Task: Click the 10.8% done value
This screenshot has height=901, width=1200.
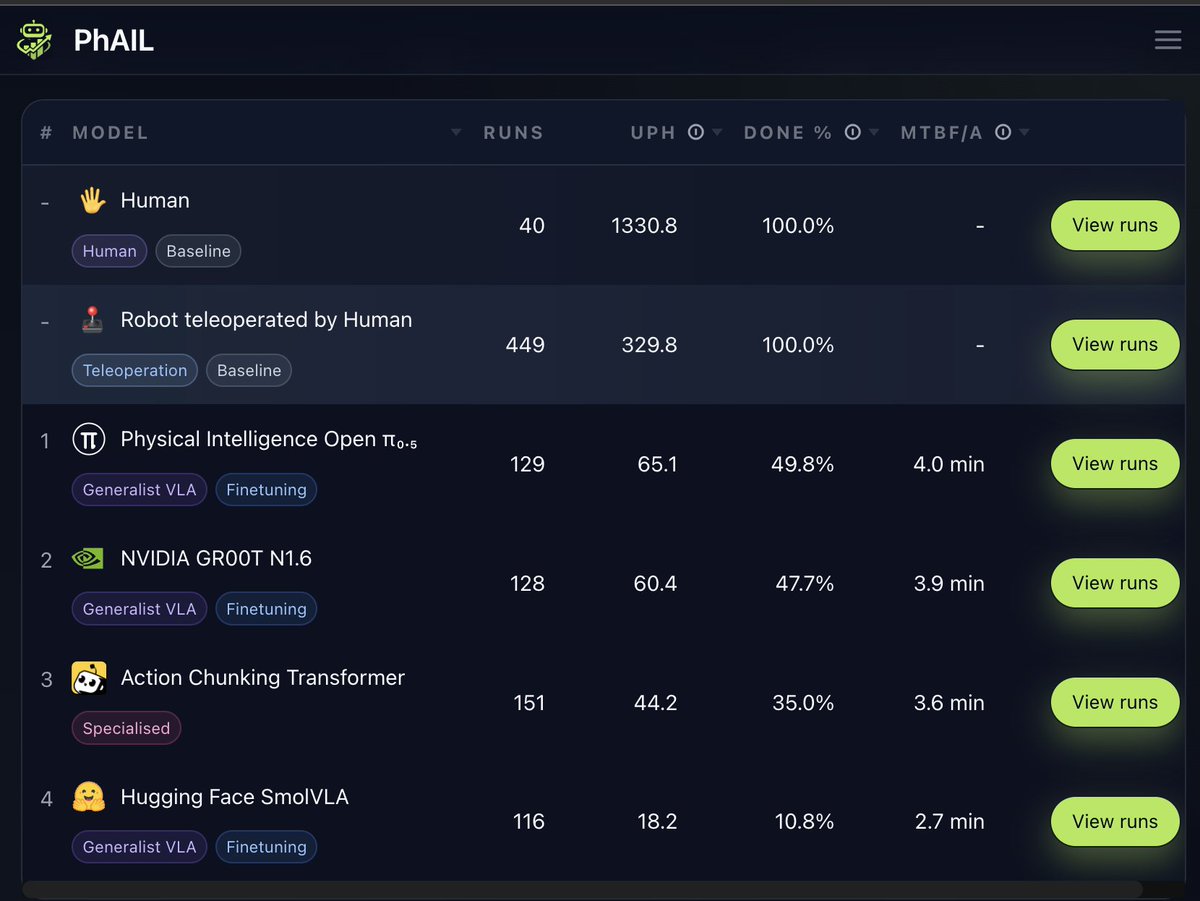Action: point(805,822)
